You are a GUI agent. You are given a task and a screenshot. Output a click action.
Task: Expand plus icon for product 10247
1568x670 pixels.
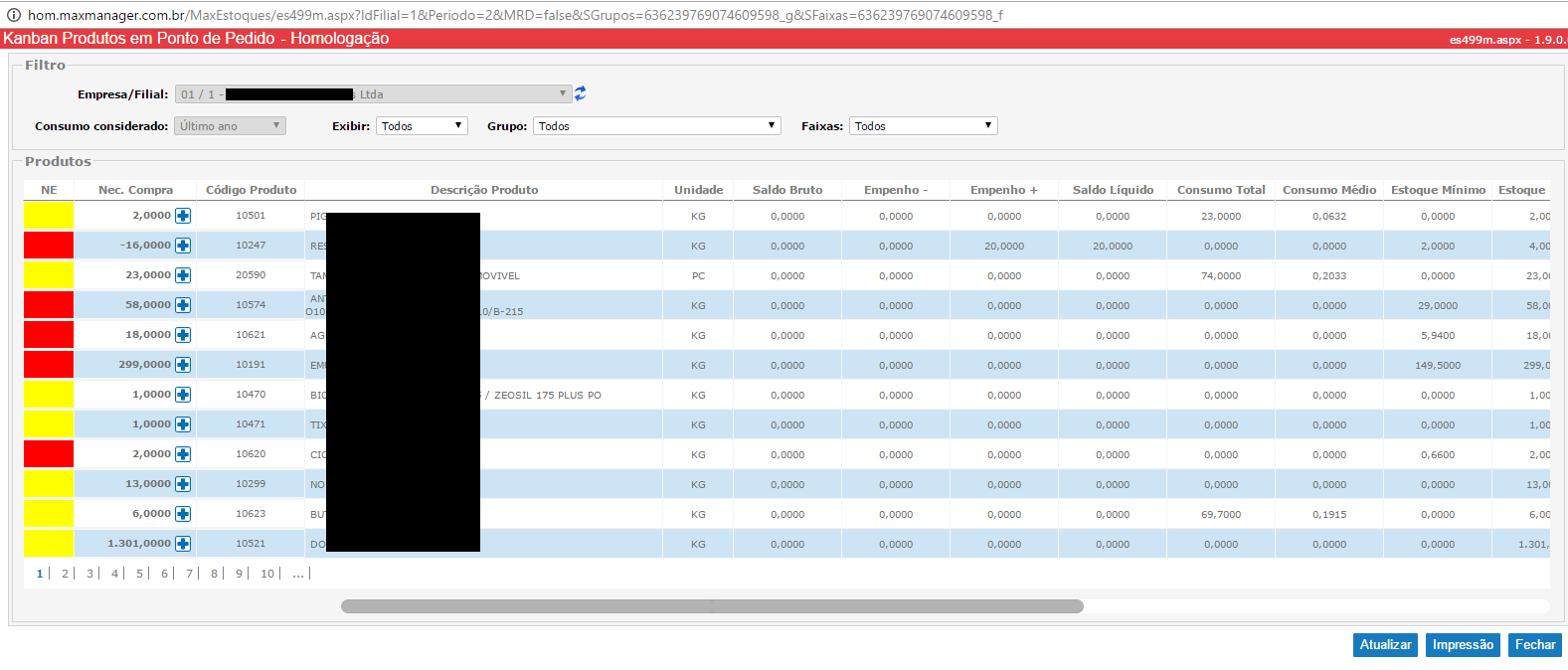(x=183, y=246)
